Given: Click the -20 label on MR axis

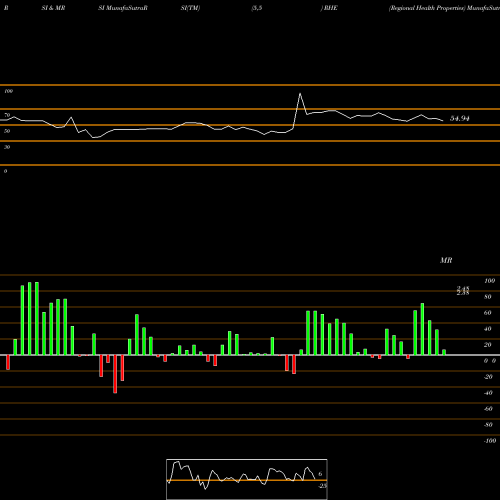Looking at the screenshot, I should 488,377.
